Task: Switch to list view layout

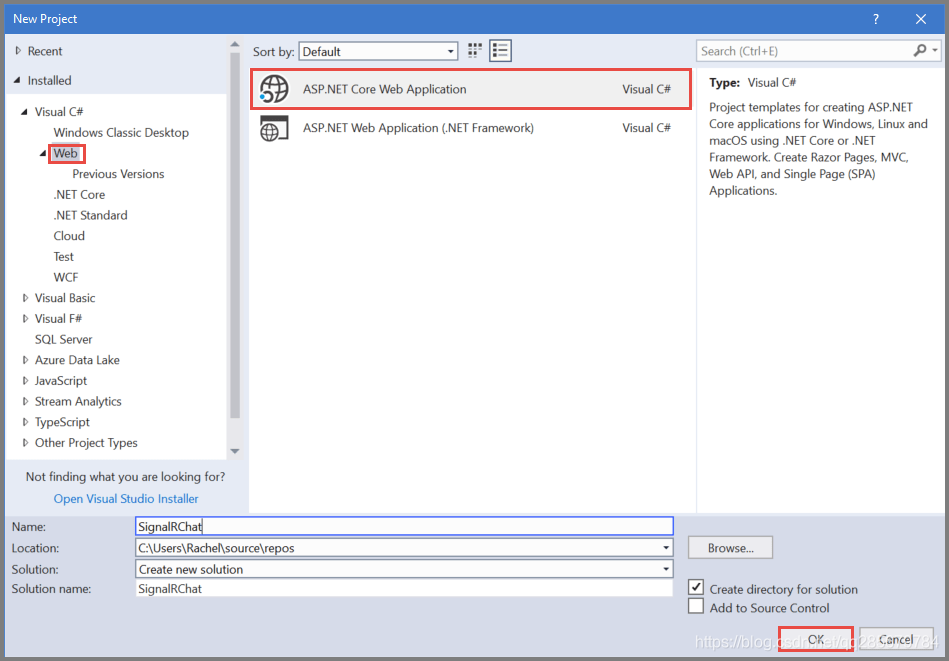Action: 500,50
